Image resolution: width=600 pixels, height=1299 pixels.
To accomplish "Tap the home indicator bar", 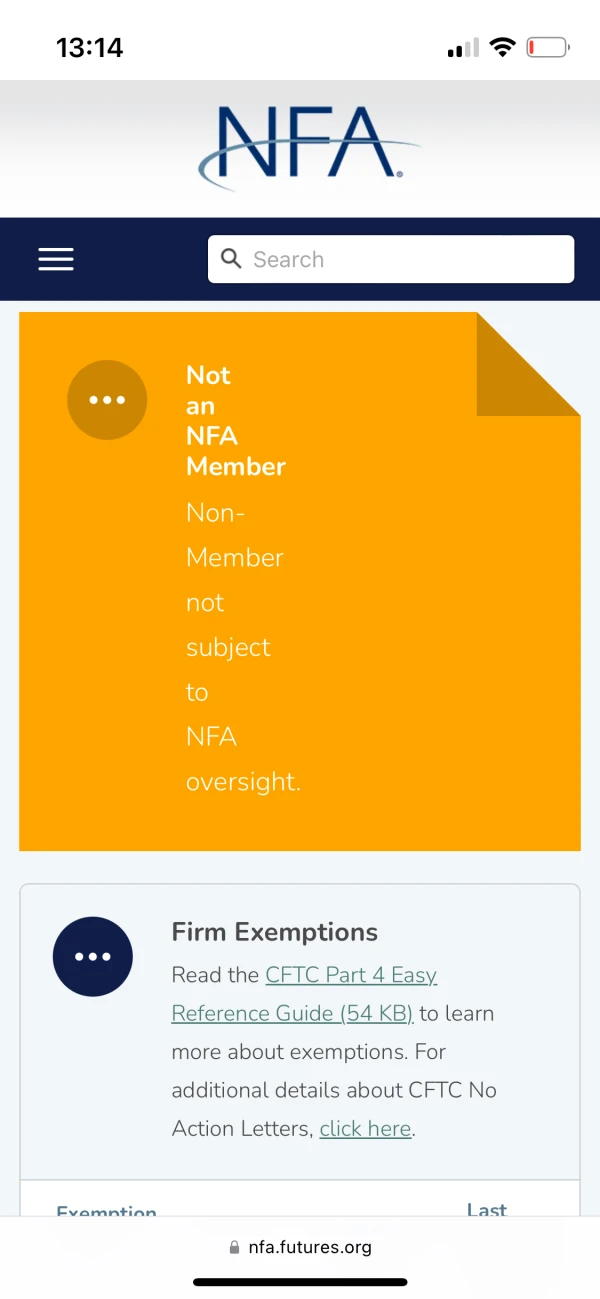I will 300,1282.
